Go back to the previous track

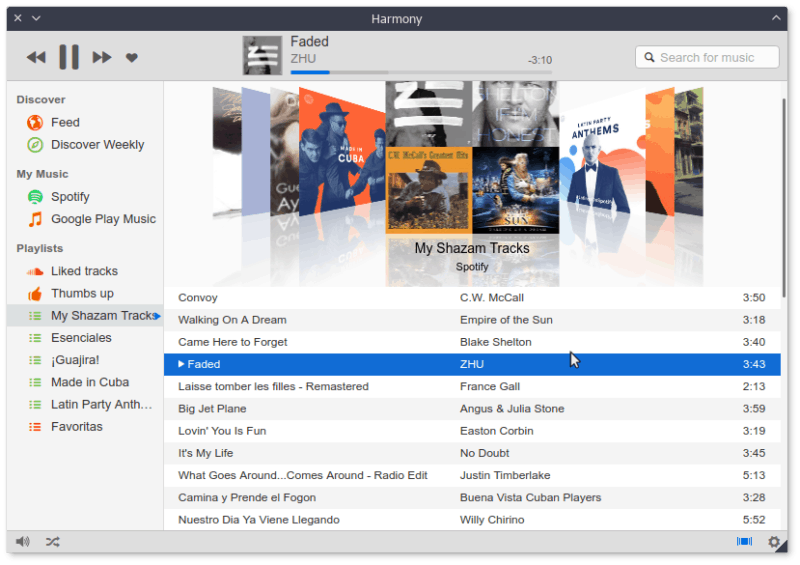[x=36, y=58]
